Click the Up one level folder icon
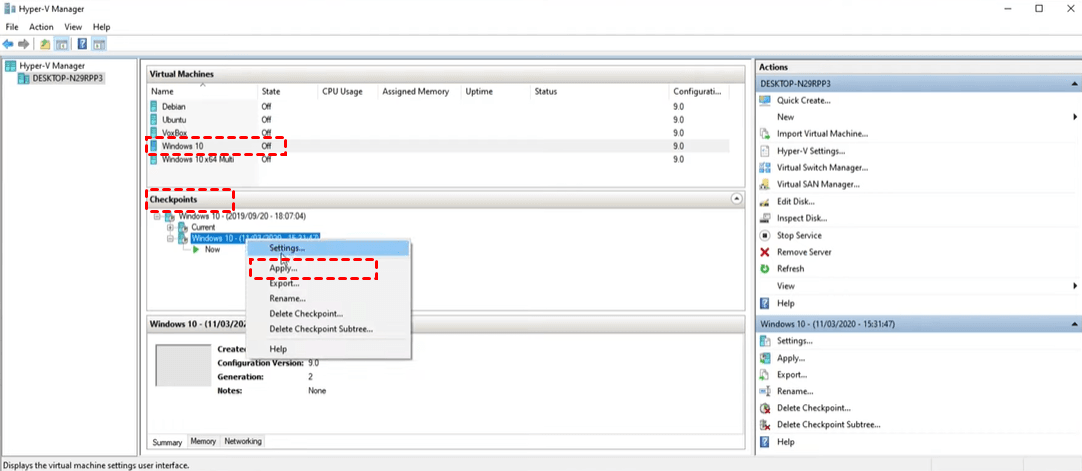 pos(45,44)
